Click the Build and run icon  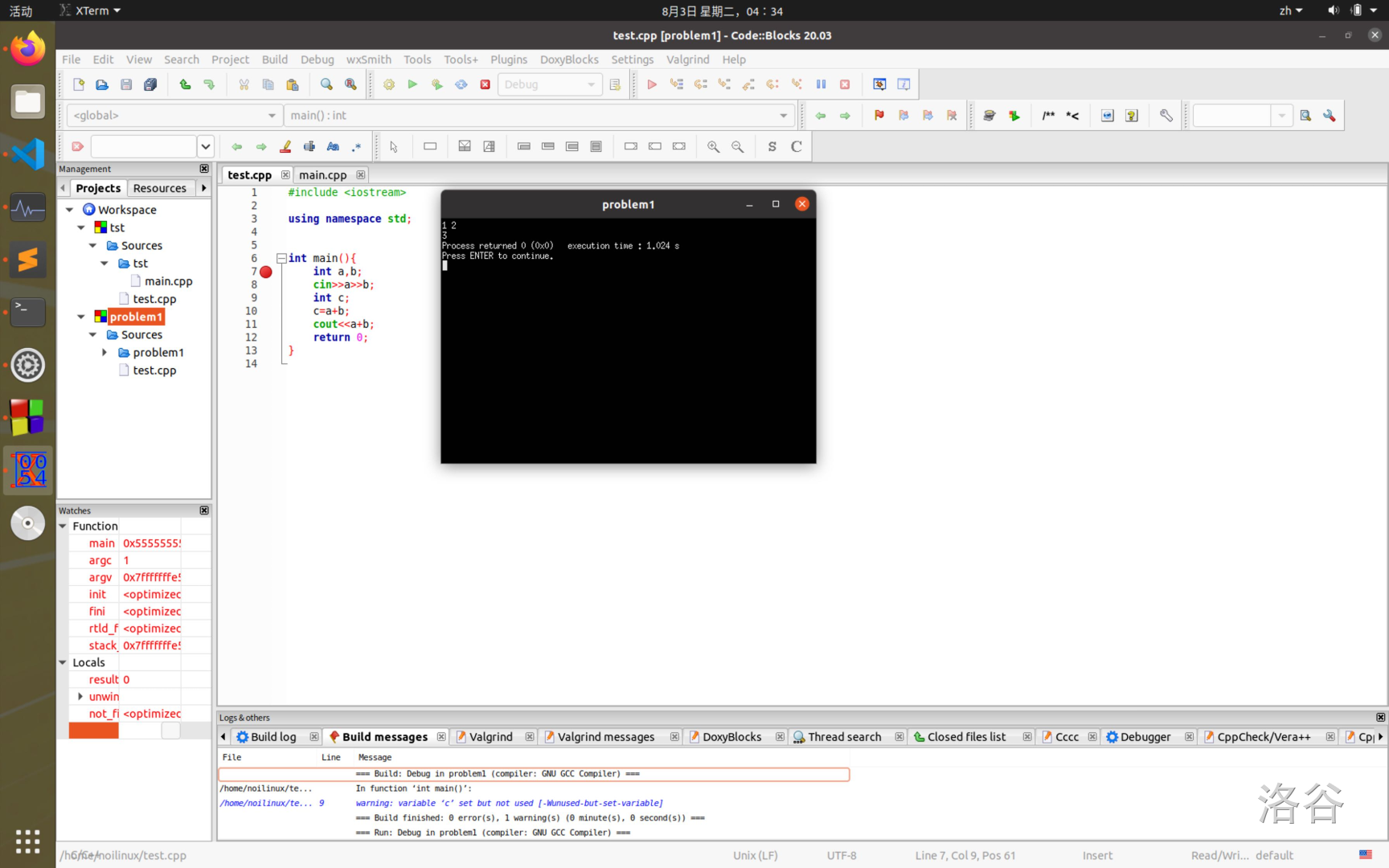tap(436, 84)
